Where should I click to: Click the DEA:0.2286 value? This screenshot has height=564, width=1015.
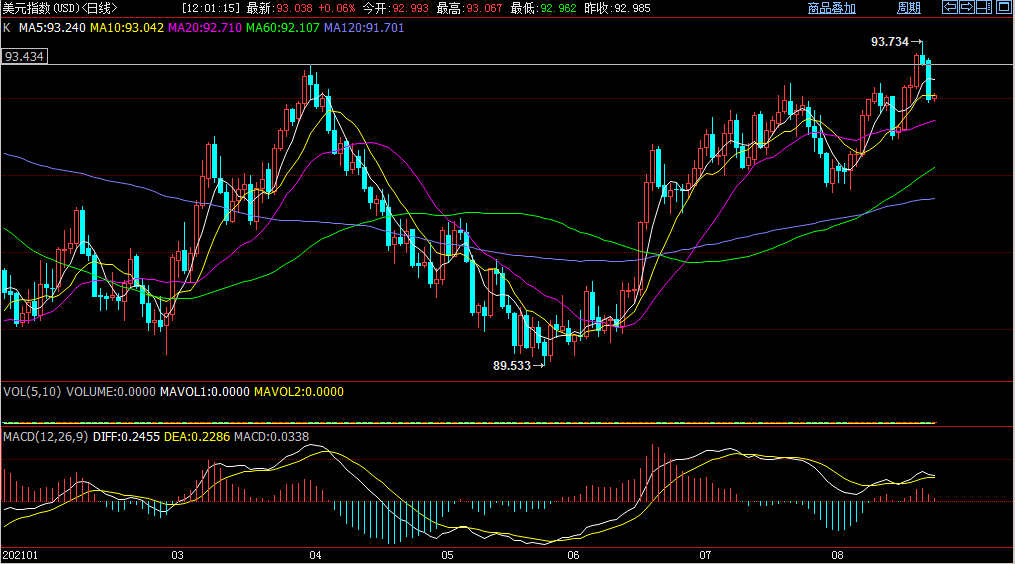[x=197, y=436]
